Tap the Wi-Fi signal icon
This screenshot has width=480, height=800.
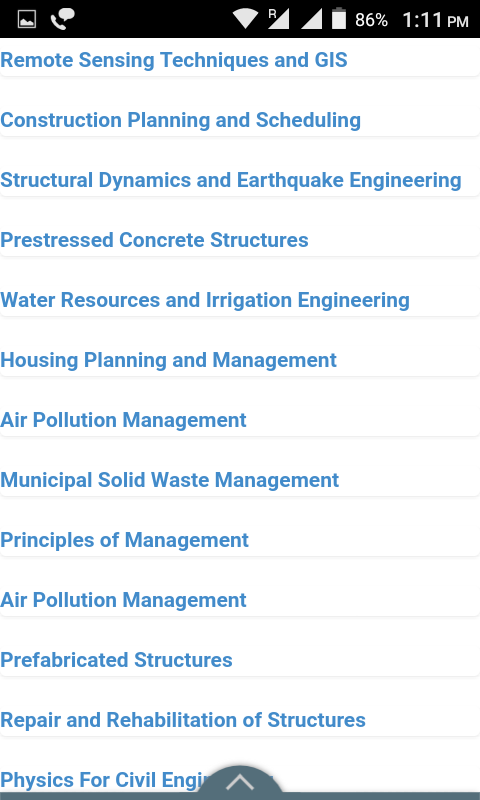tap(245, 19)
